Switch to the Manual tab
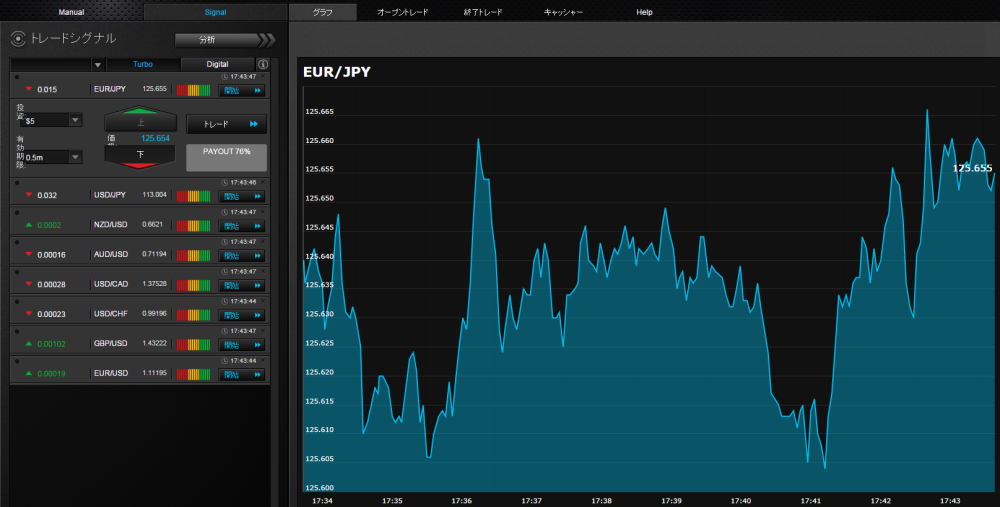The image size is (1000, 507). [x=71, y=12]
